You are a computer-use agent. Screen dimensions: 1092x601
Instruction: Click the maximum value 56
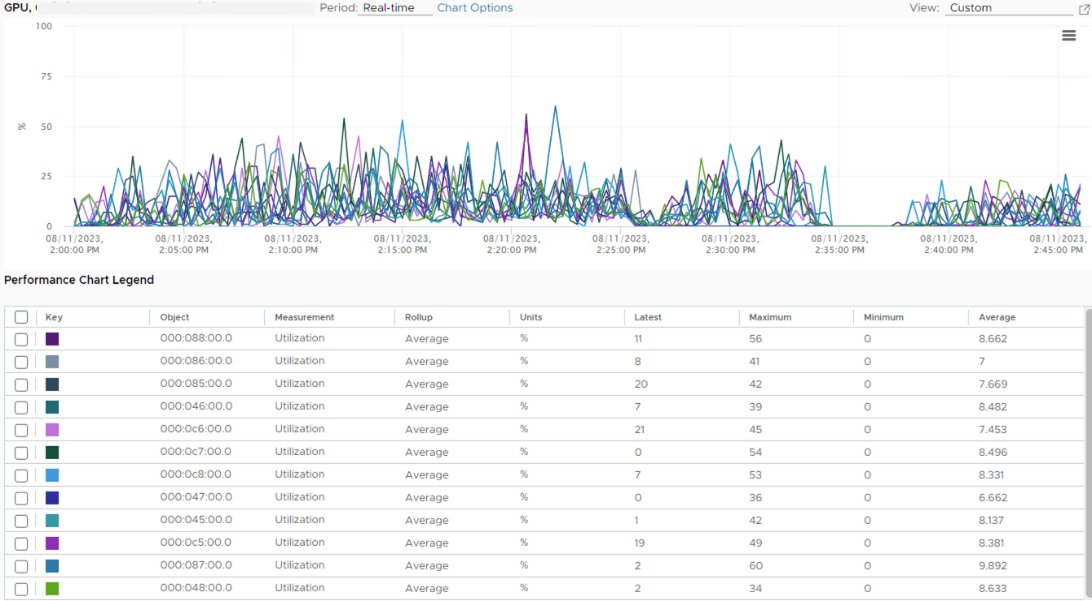pyautogui.click(x=756, y=338)
